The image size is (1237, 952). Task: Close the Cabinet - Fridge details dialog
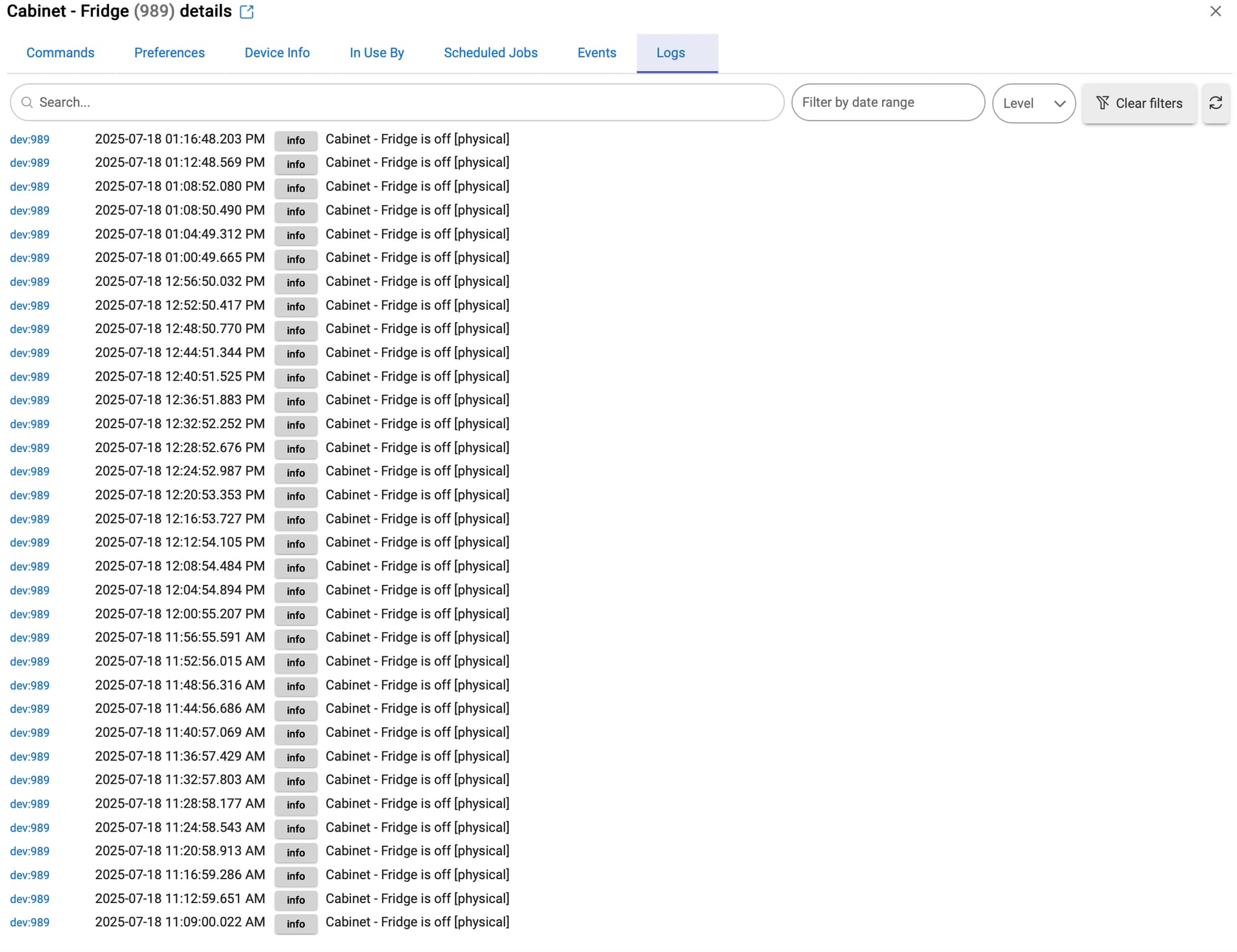pos(1215,12)
